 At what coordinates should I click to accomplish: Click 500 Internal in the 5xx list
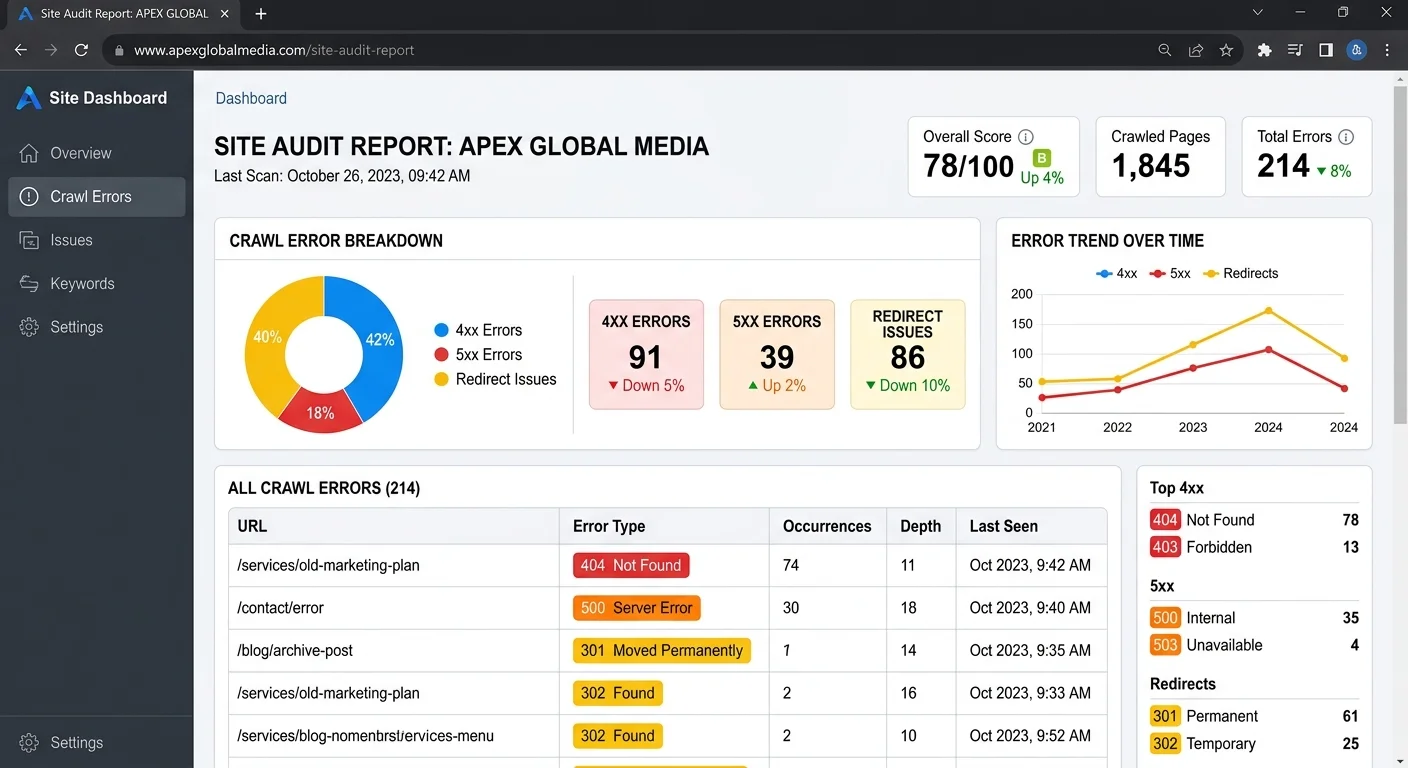point(1254,618)
